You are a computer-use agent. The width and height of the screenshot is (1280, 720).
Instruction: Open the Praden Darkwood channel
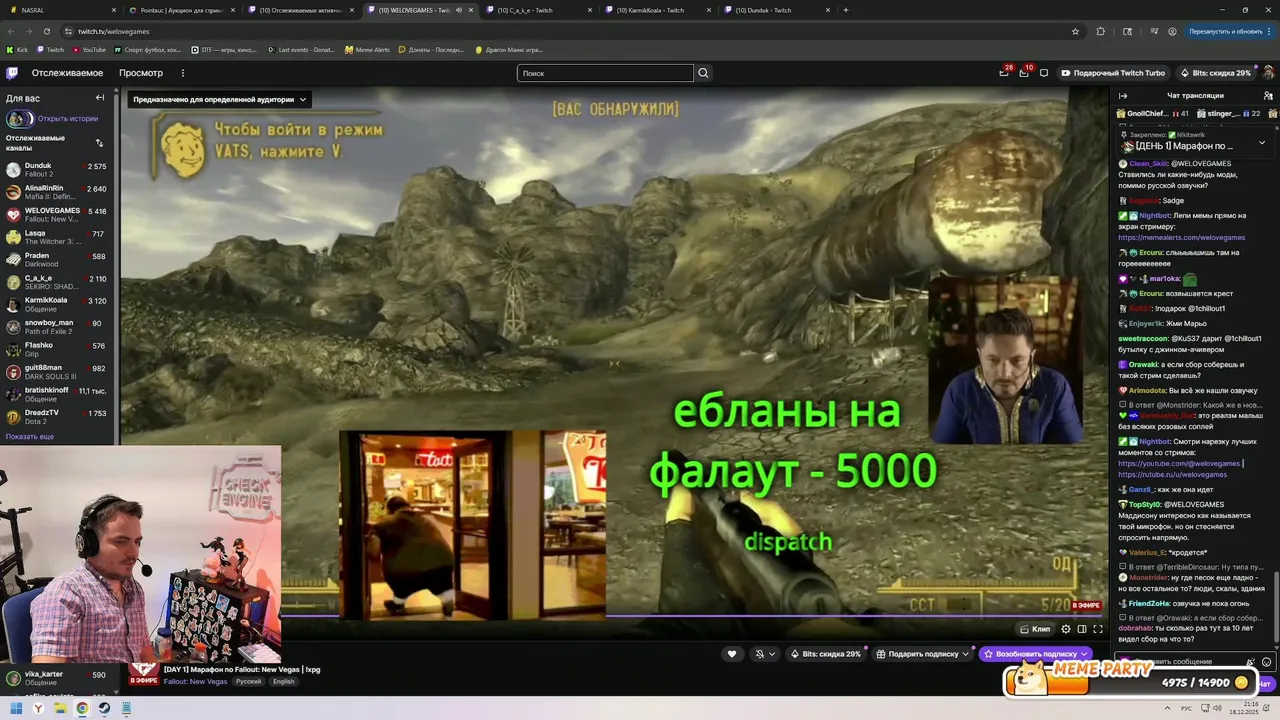(57, 260)
